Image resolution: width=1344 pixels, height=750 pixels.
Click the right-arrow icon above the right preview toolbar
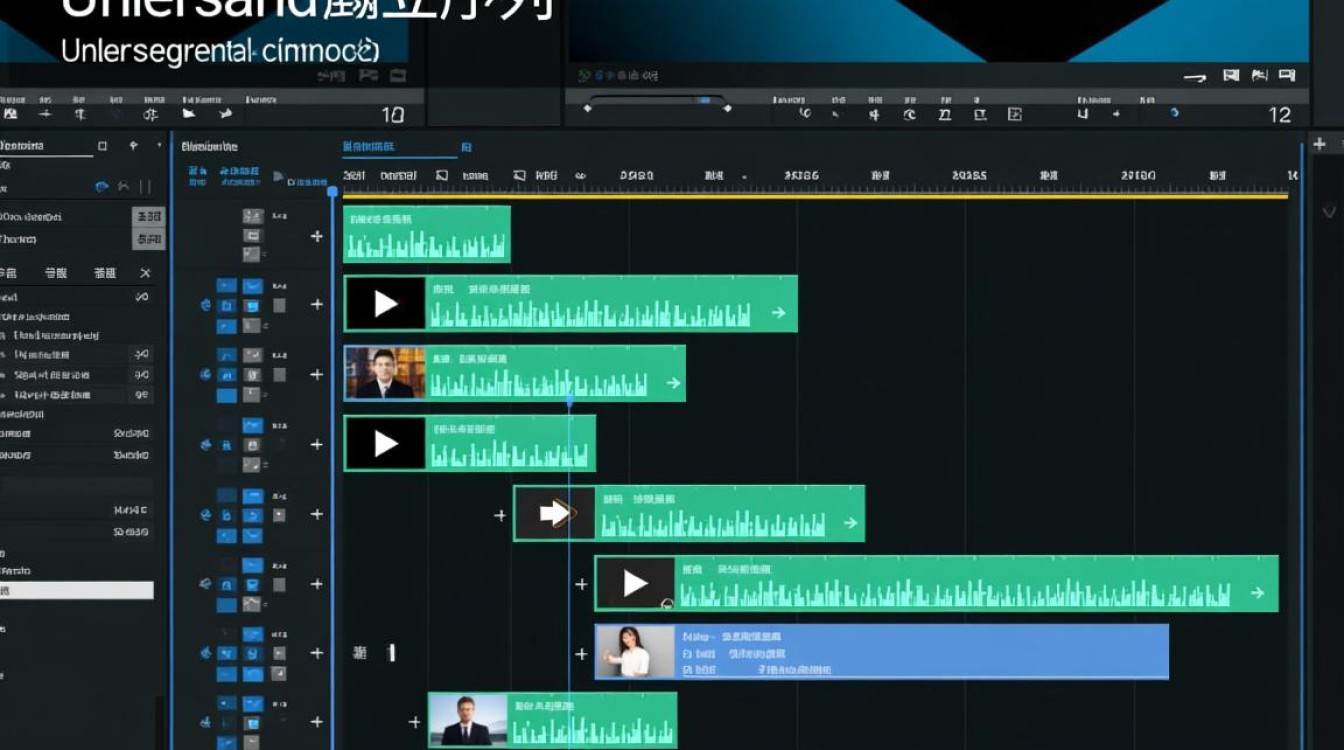(x=1195, y=77)
